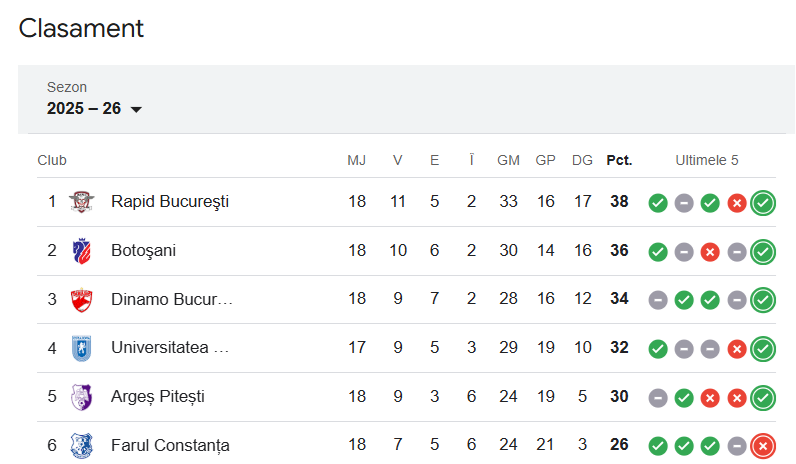Click the Argeș Pitești club crest
Viewport: 796px width, 464px height.
point(81,397)
